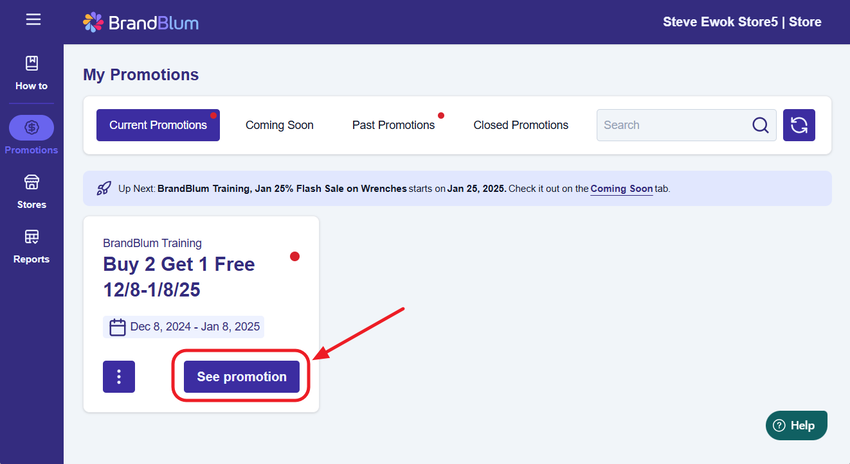Viewport: 850px width, 464px height.
Task: Follow the Coming Soon link in banner
Action: (x=621, y=188)
